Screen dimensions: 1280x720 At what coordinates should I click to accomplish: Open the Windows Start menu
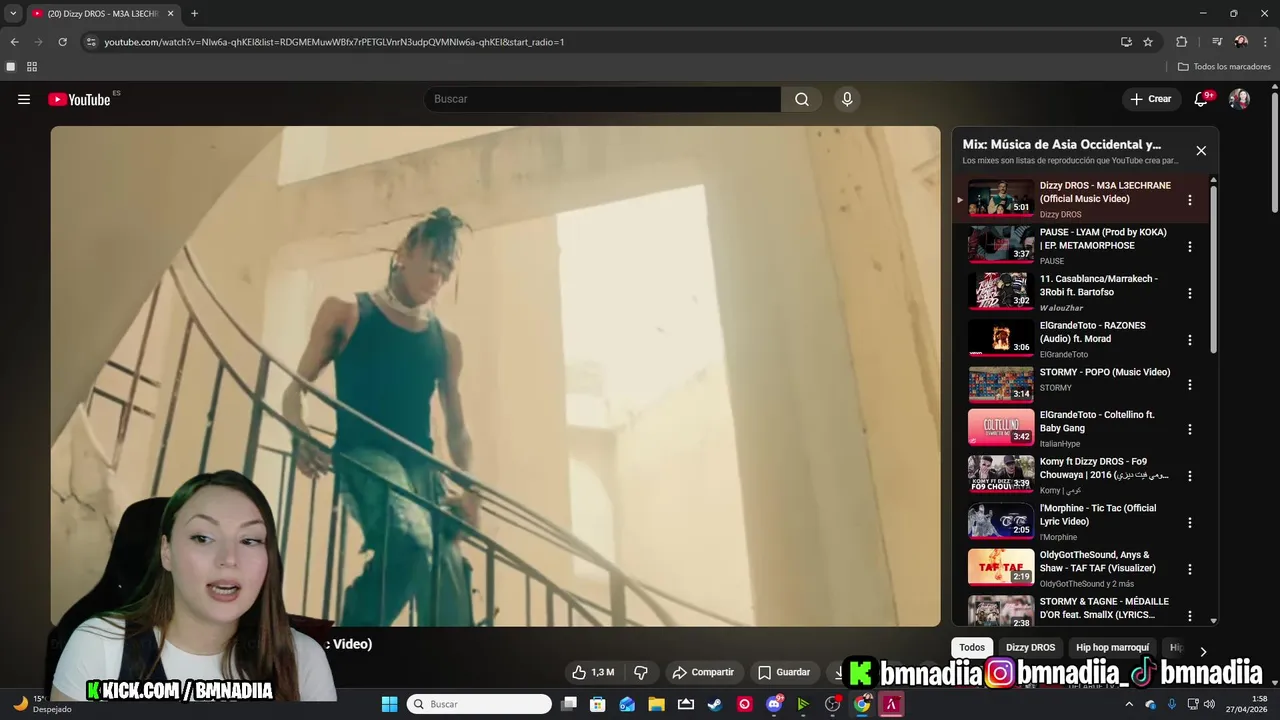[x=389, y=704]
